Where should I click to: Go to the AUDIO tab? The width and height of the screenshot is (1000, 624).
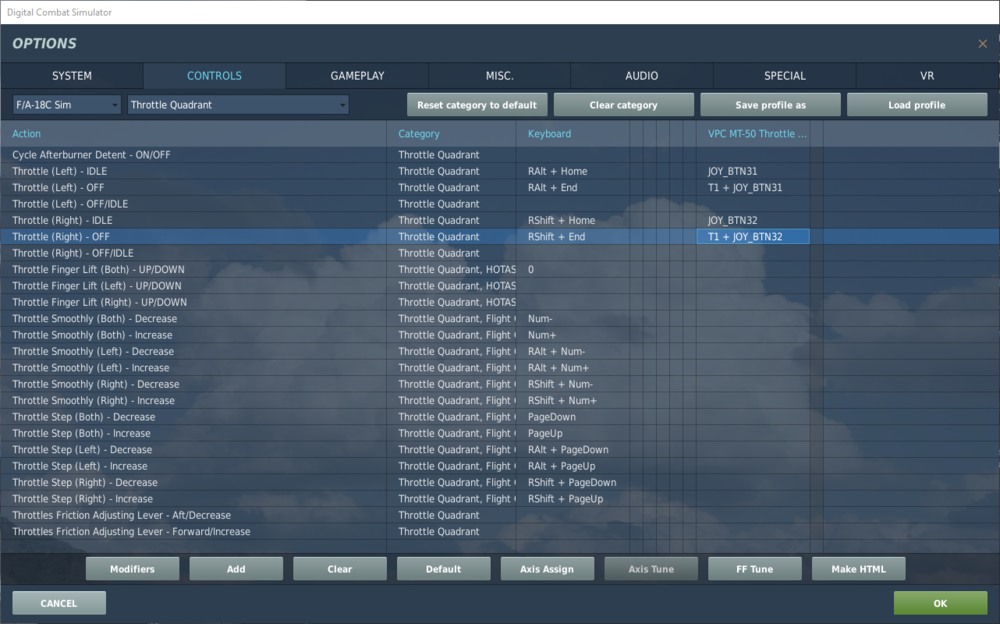[642, 76]
